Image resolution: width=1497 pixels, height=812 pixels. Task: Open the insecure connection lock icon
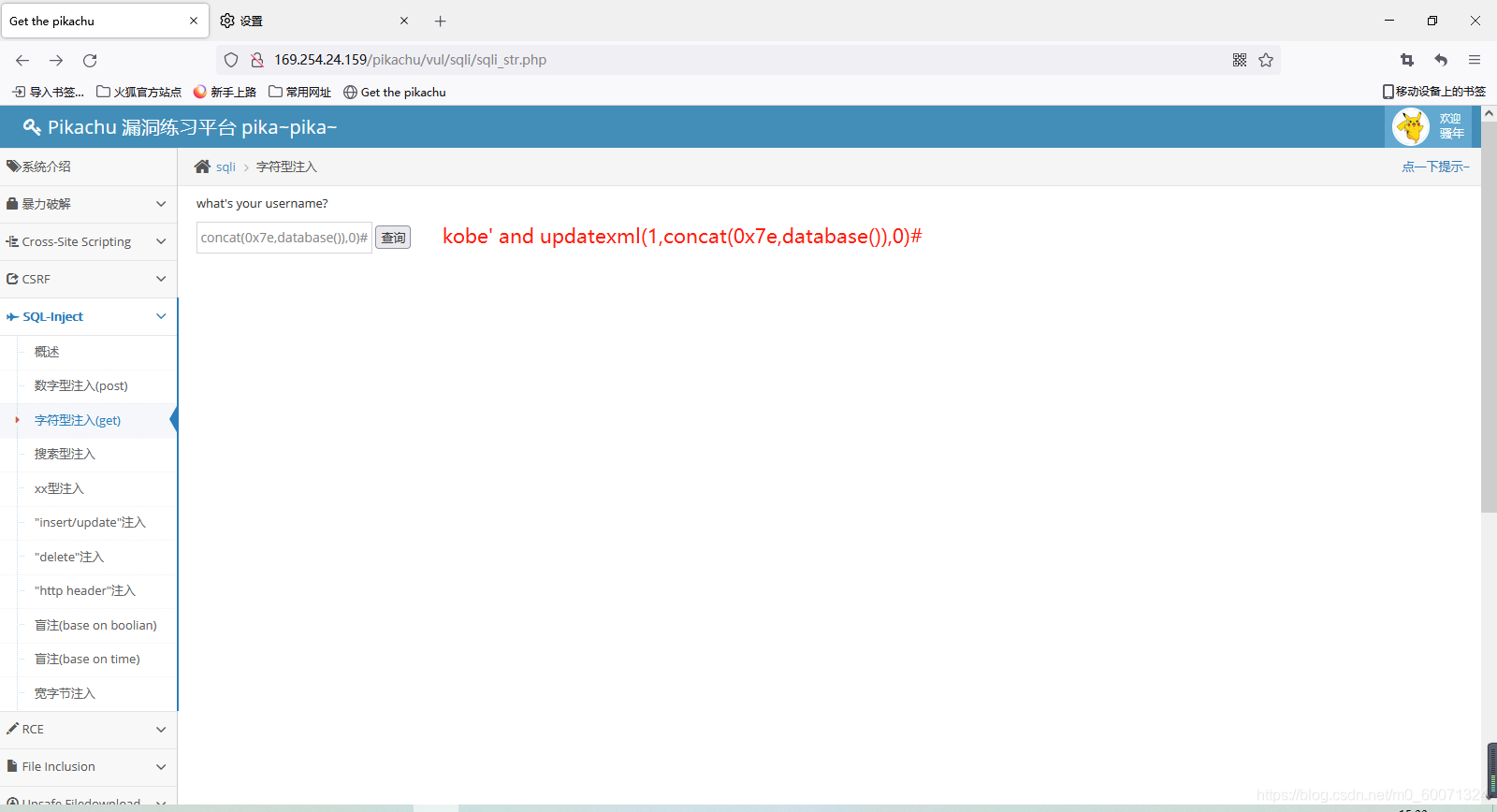[257, 60]
